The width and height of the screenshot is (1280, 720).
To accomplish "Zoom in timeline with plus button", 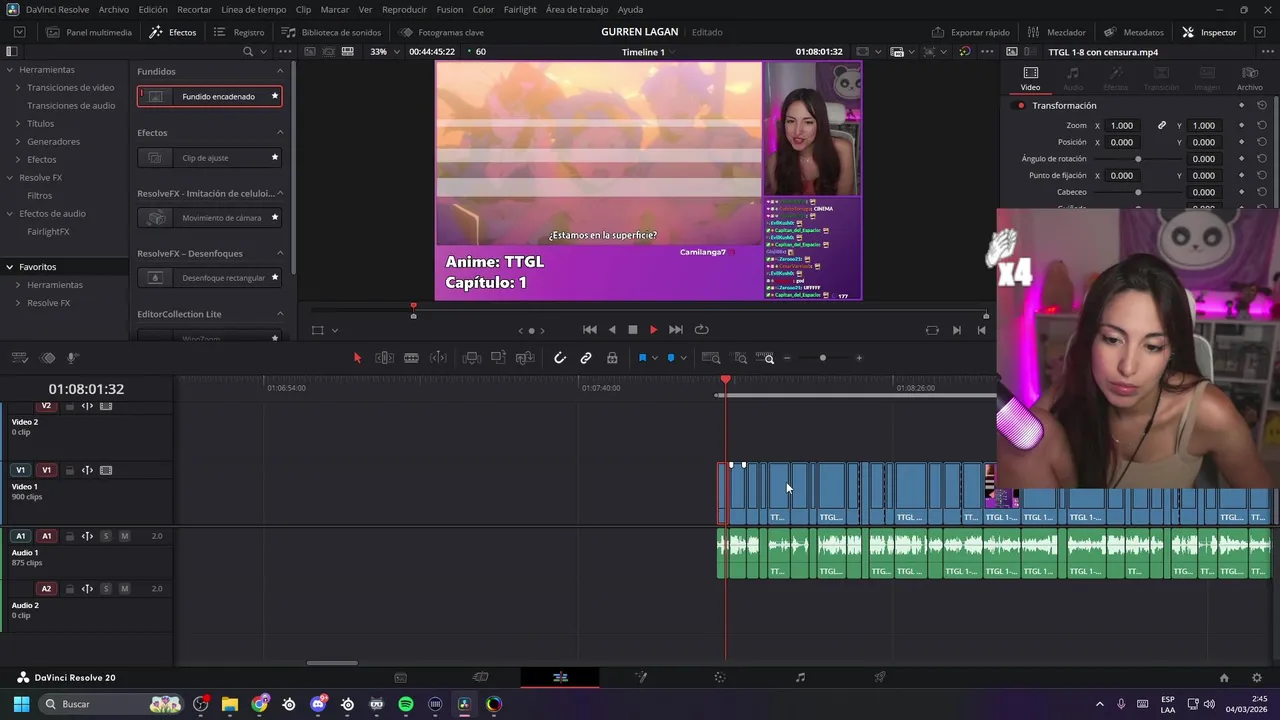I will (858, 358).
